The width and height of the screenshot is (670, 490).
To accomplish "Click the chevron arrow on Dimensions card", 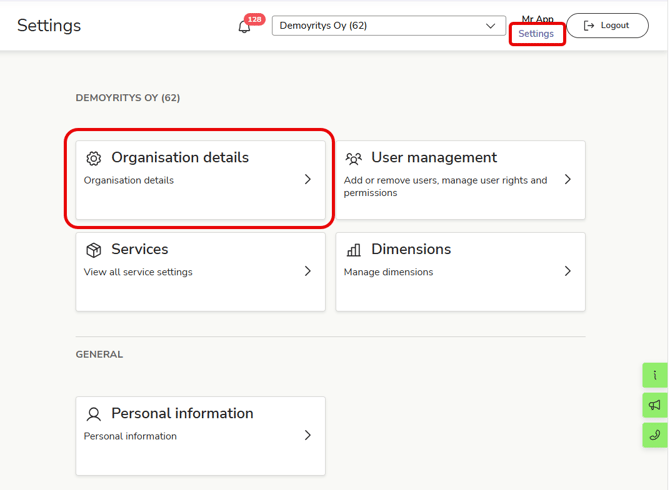I will pyautogui.click(x=567, y=271).
